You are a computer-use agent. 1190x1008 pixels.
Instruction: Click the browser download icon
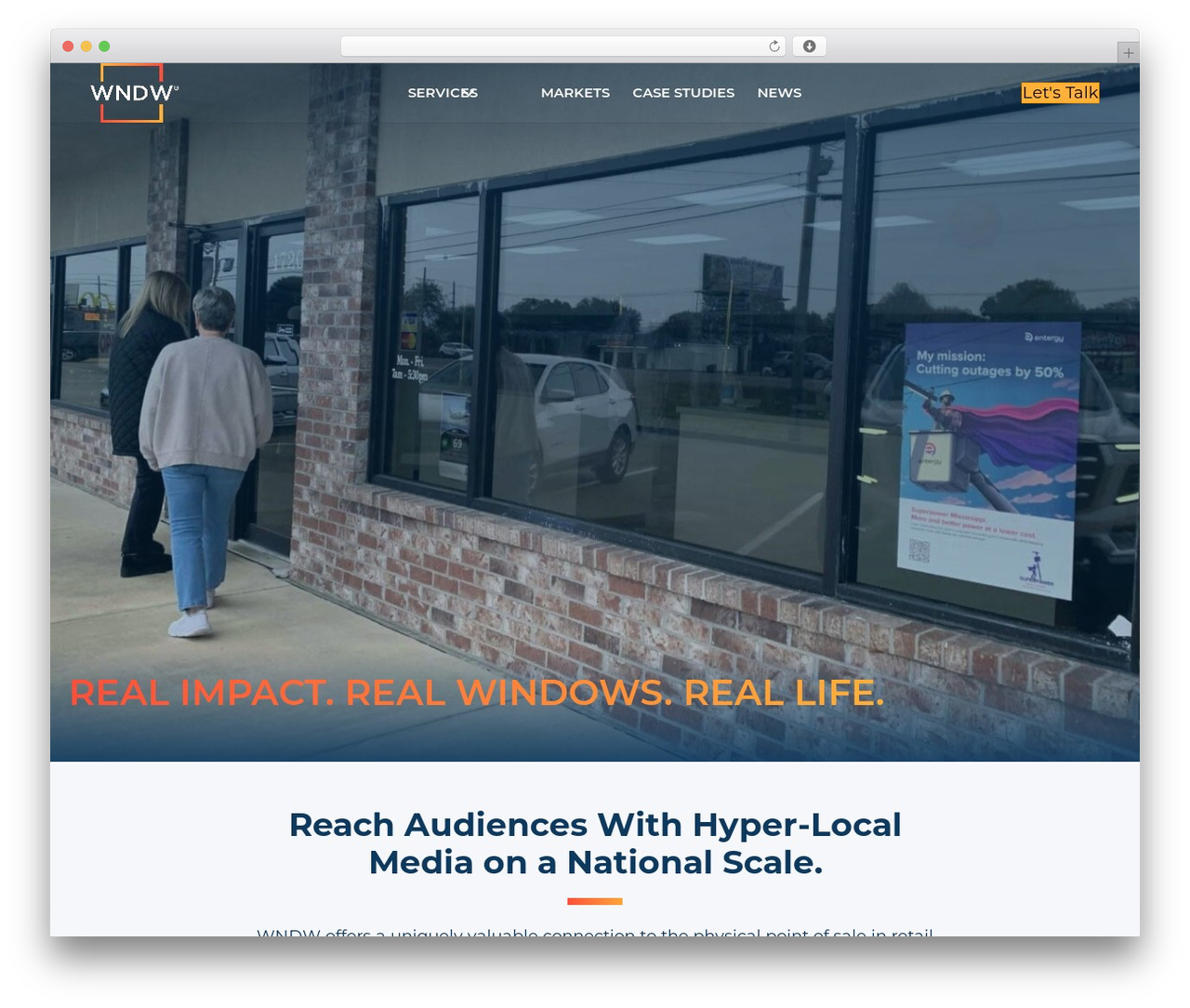(810, 46)
